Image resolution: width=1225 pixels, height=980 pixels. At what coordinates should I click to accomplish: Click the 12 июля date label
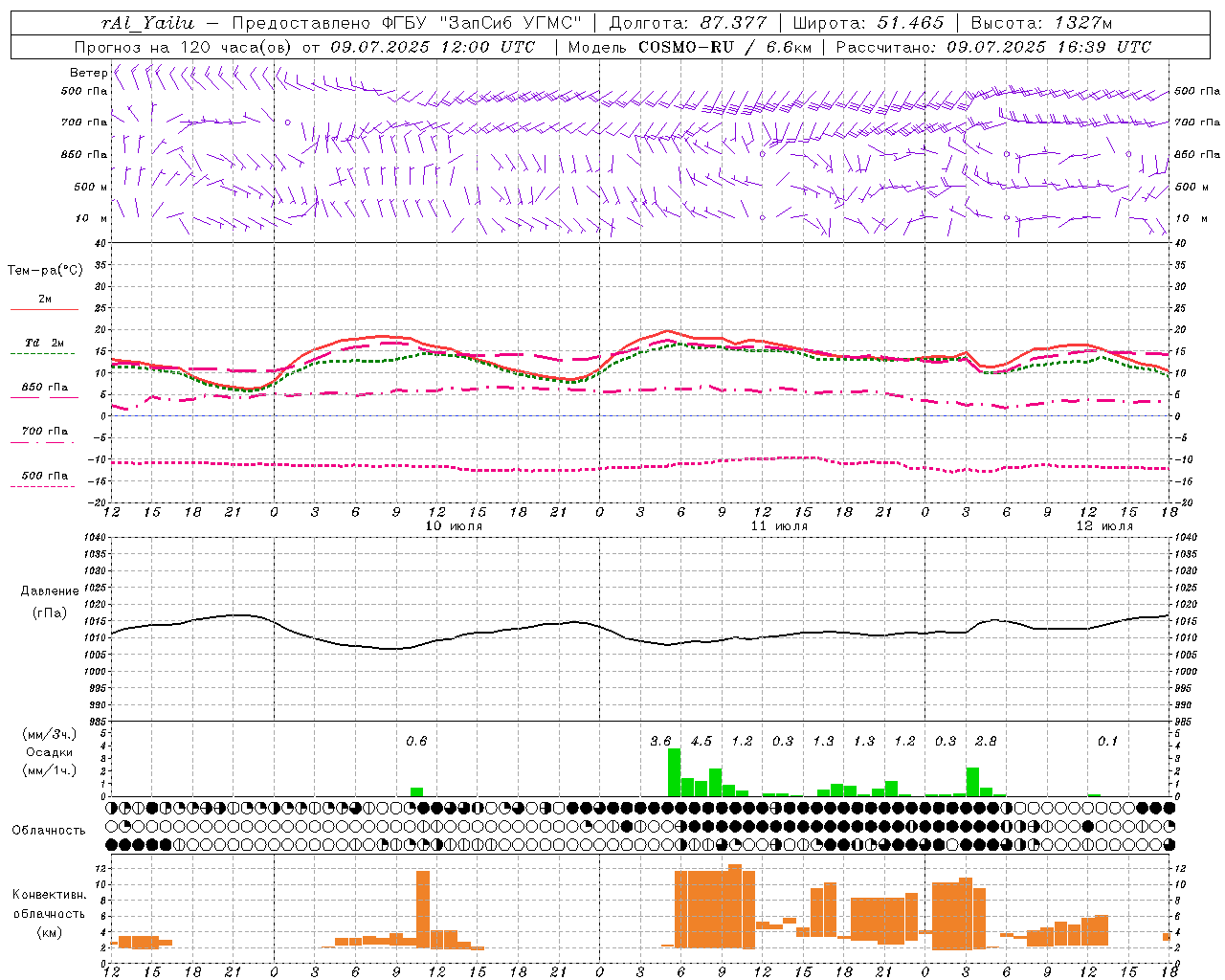(1104, 526)
